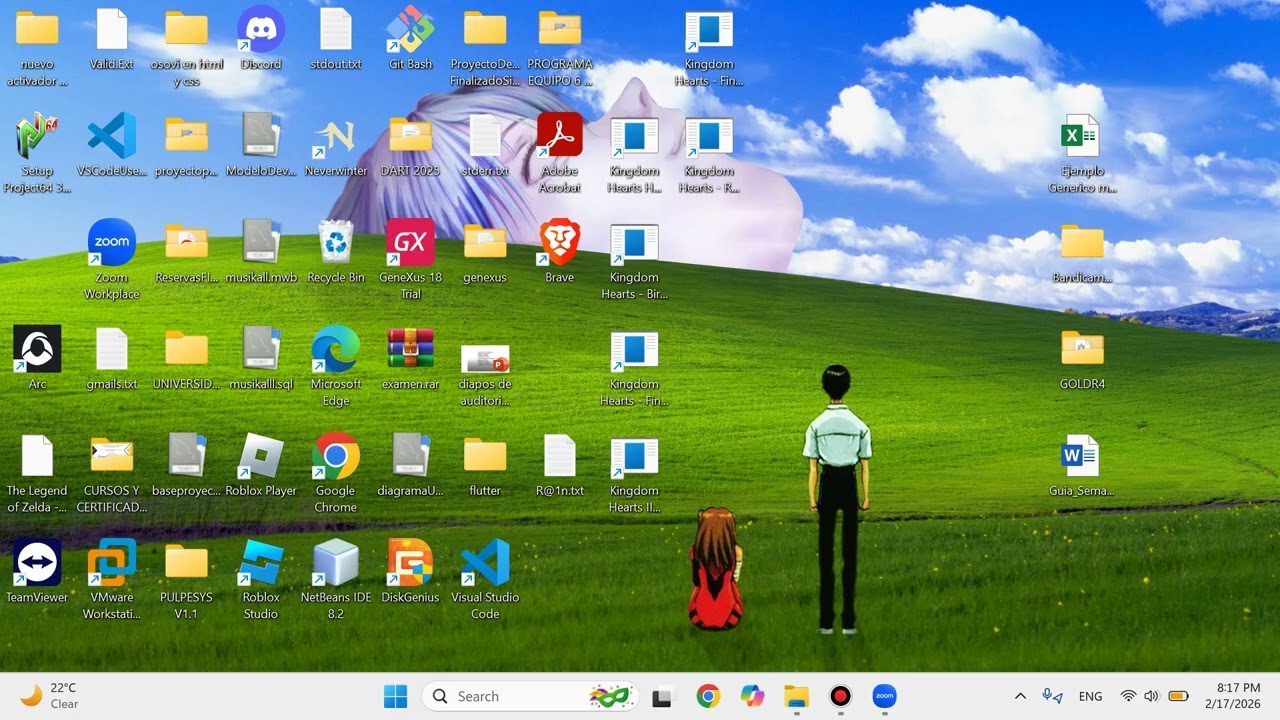
Task: Click the Kingdom Hearts II shortcut
Action: (634, 474)
